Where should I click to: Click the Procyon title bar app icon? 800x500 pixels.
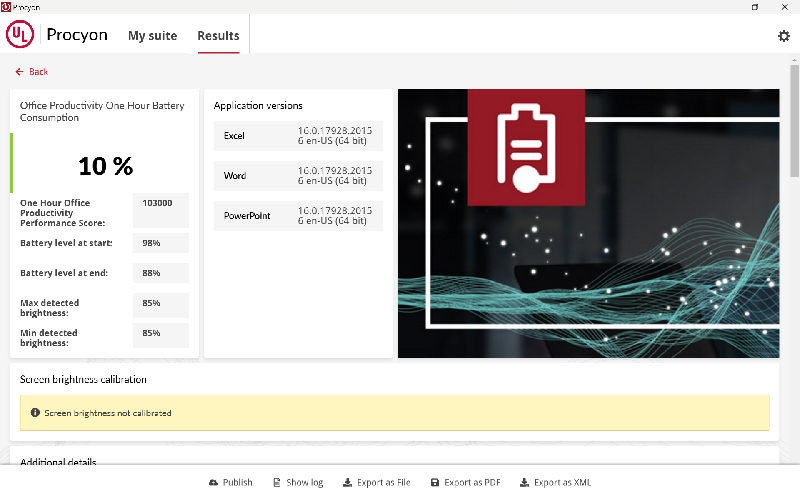click(6, 7)
